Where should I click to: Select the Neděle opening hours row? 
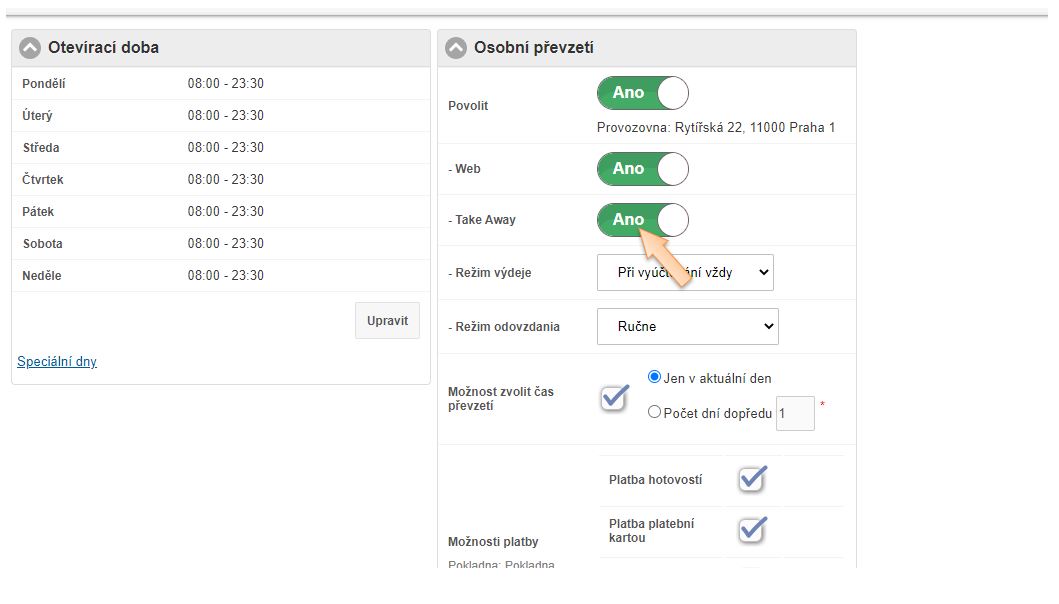pyautogui.click(x=220, y=276)
